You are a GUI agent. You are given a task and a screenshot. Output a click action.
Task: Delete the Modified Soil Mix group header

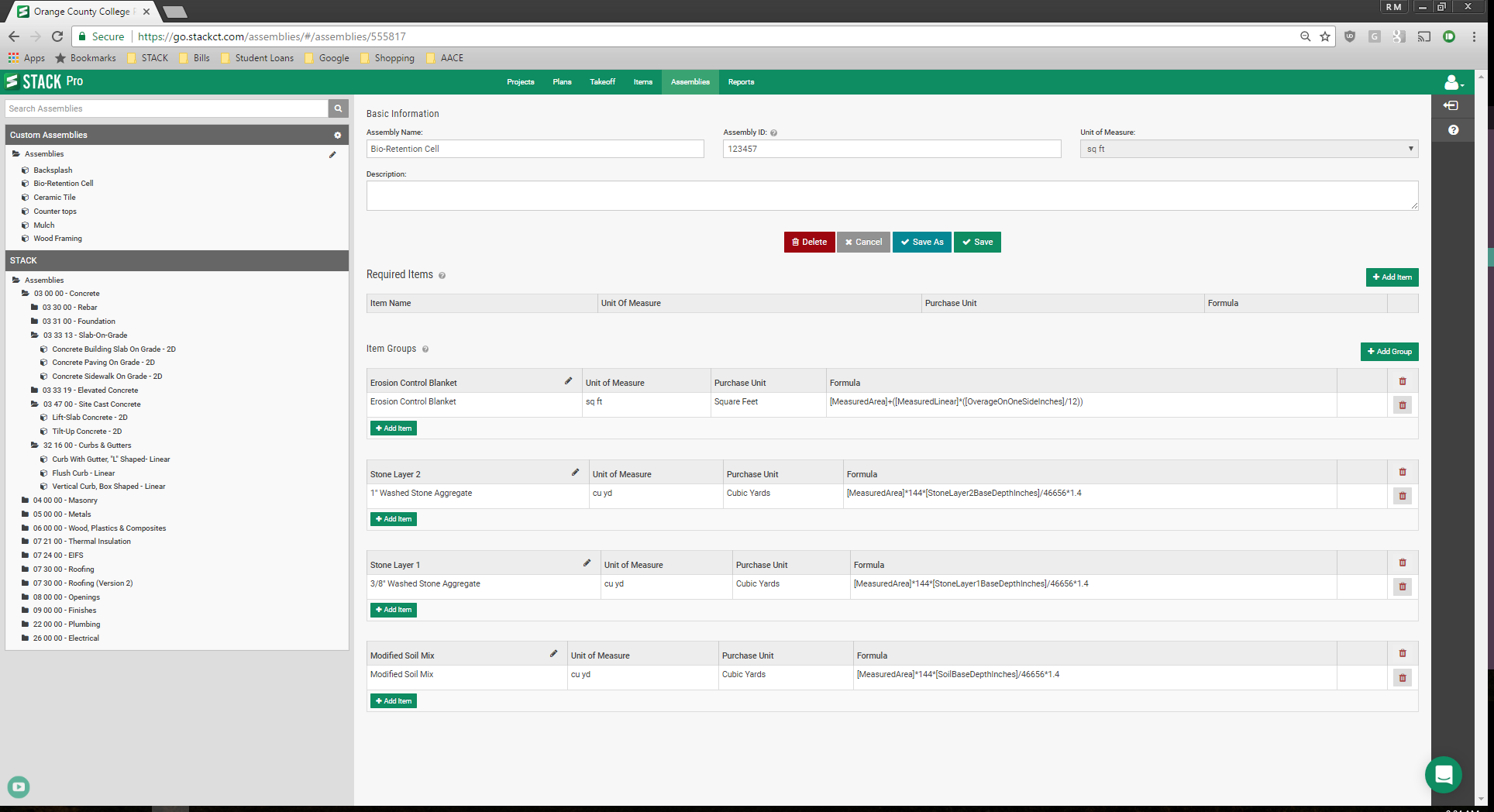pos(1403,653)
